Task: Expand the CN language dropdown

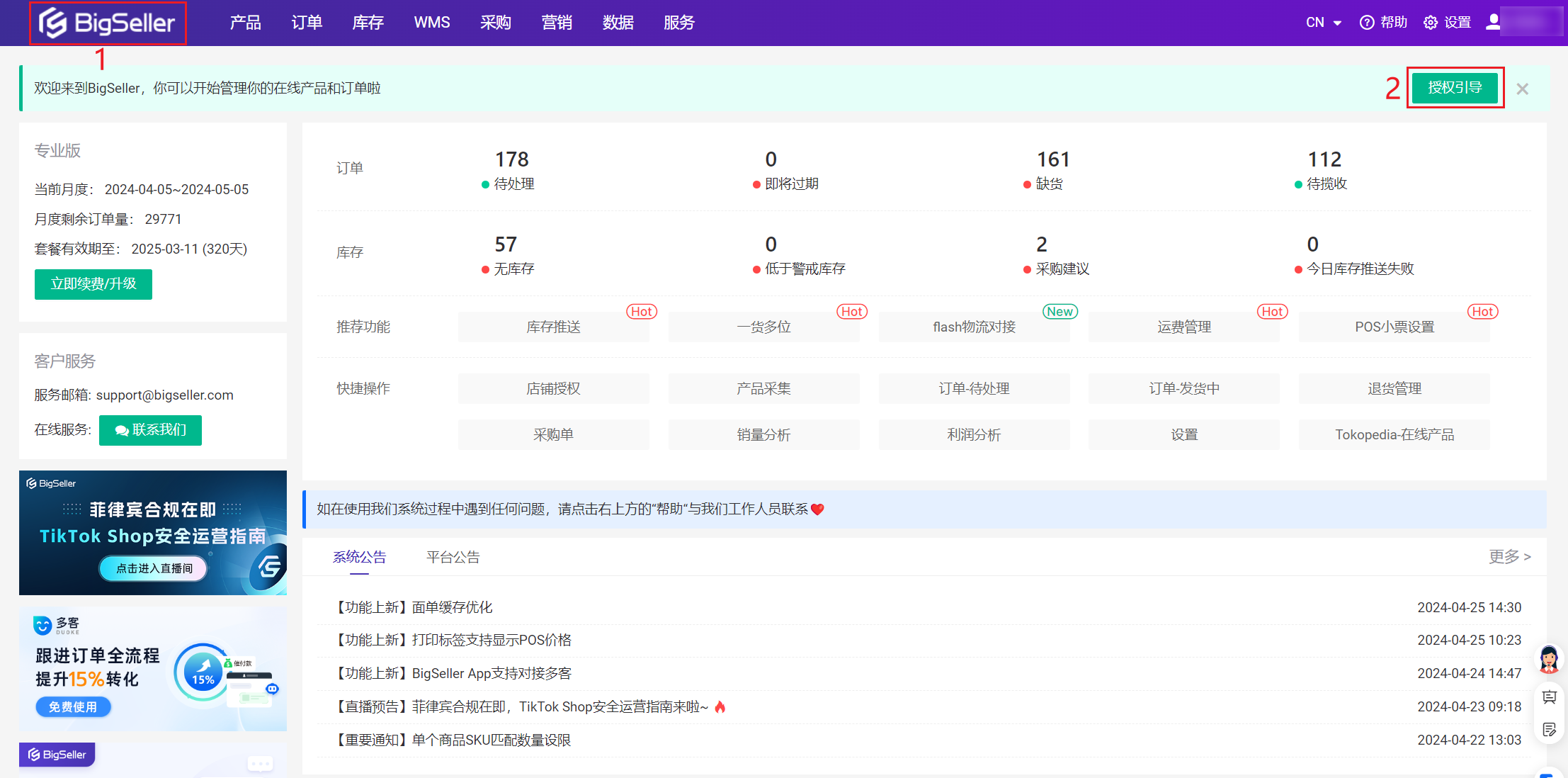Action: (x=1324, y=23)
